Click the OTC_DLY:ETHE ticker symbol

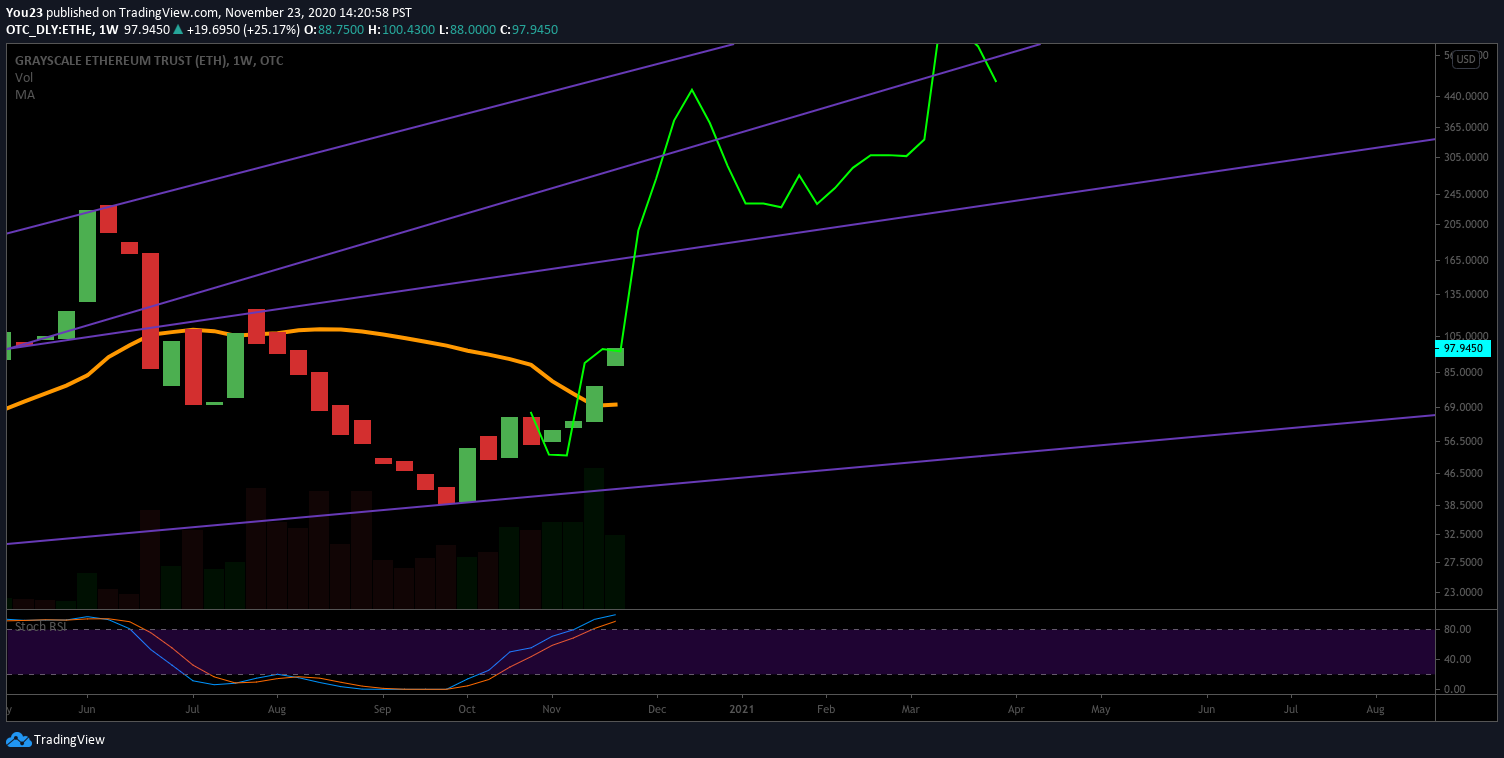(x=49, y=30)
